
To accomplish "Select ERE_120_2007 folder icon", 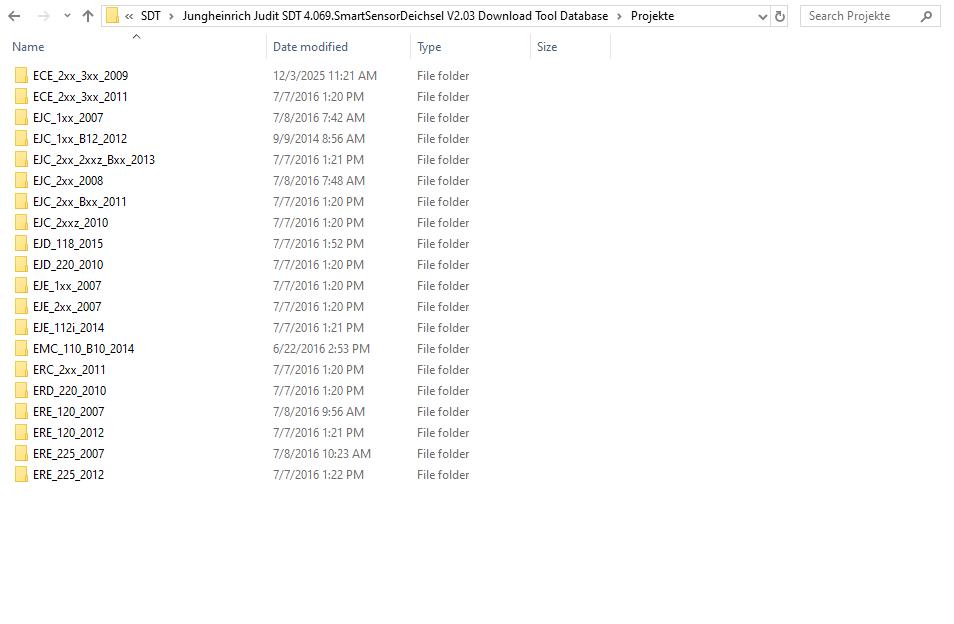I will pyautogui.click(x=21, y=411).
